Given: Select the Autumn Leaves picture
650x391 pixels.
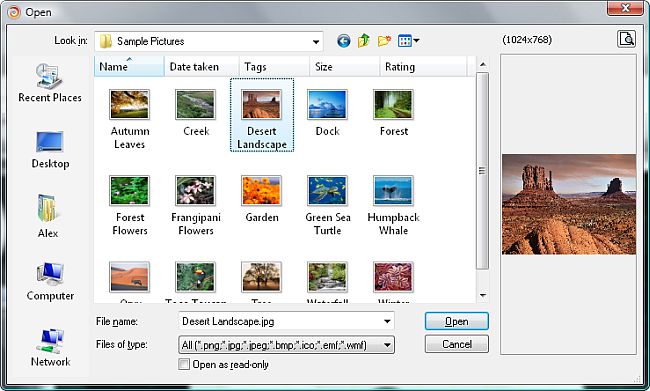Looking at the screenshot, I should click(x=129, y=119).
